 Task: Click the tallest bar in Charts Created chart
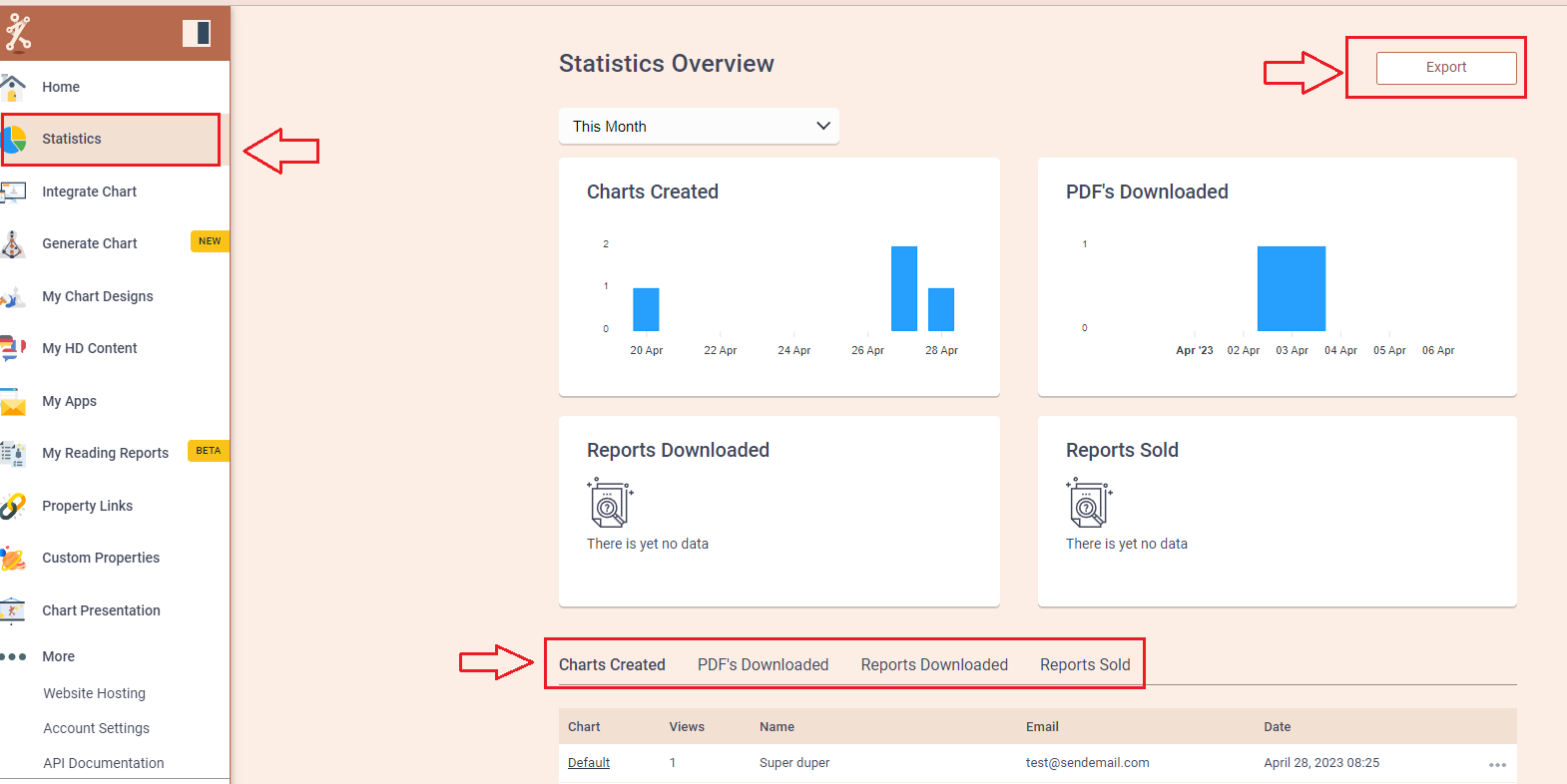click(904, 288)
